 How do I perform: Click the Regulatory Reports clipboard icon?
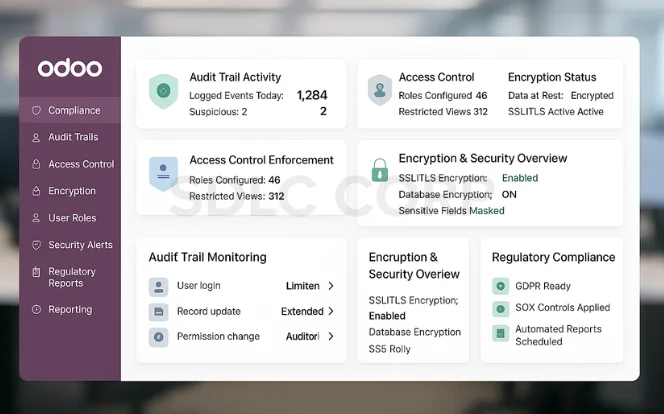pos(36,272)
